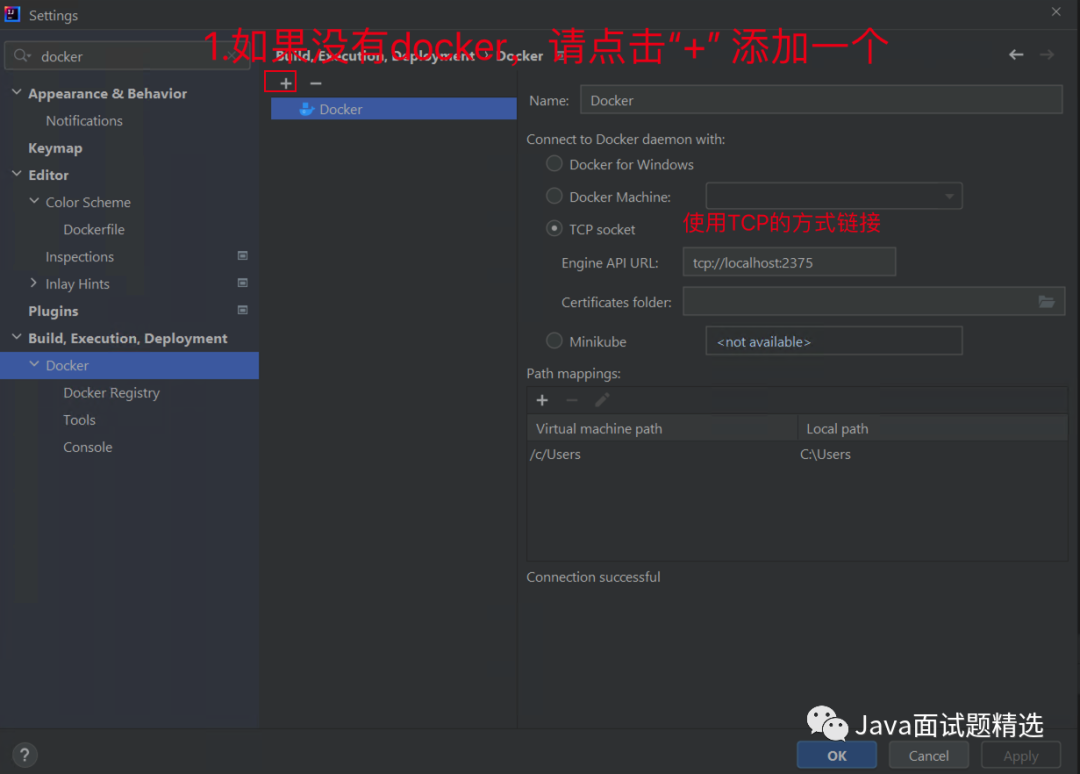Open Notifications settings
Viewport: 1080px width, 774px height.
point(84,121)
